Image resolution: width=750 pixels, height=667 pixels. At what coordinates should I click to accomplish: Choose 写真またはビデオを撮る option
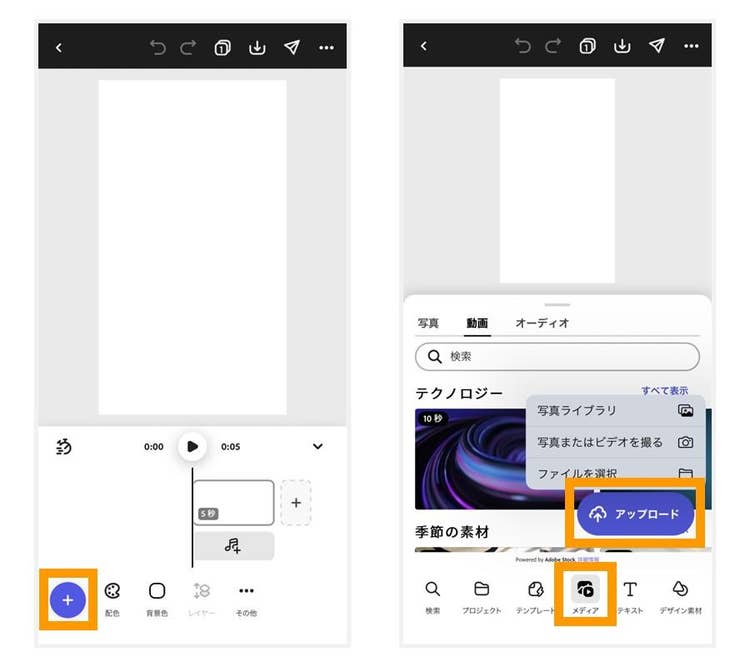click(x=615, y=442)
